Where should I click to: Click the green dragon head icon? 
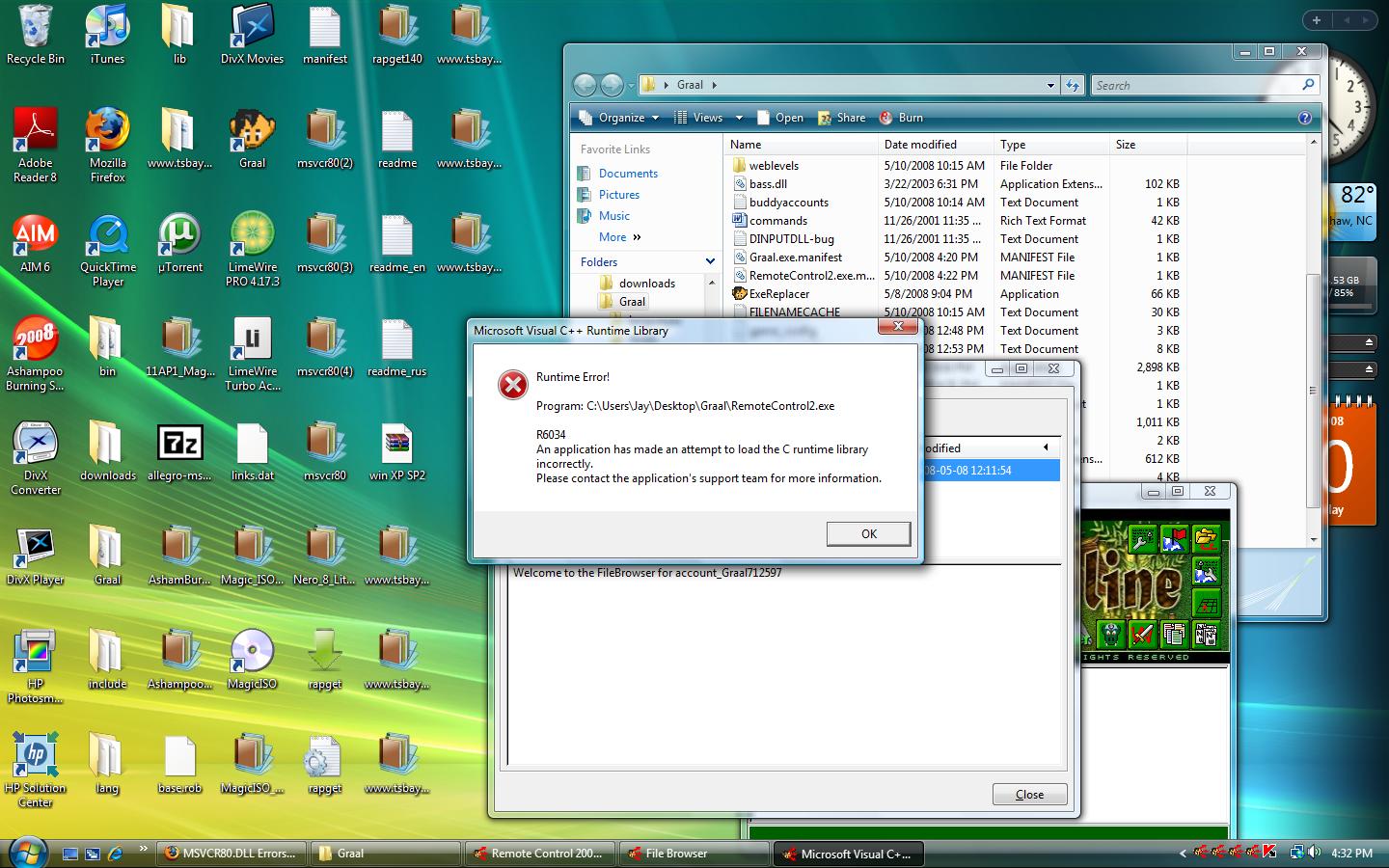(1110, 634)
